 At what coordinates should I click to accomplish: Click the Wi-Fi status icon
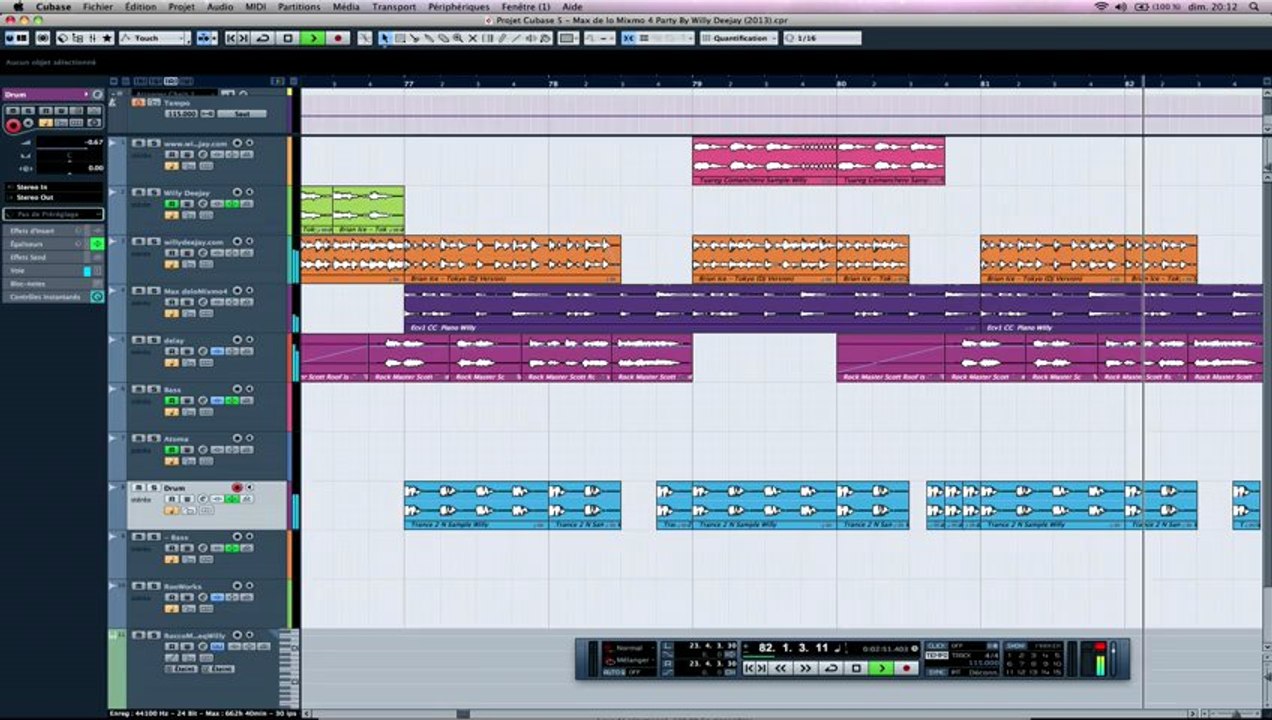point(1101,6)
